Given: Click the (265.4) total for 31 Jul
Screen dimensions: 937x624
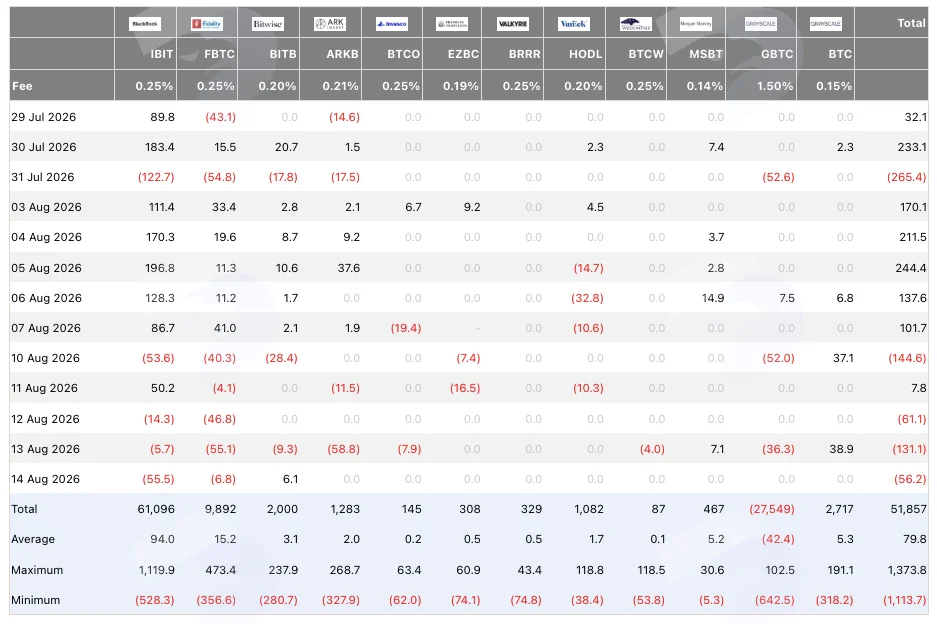Looking at the screenshot, I should (x=907, y=178).
